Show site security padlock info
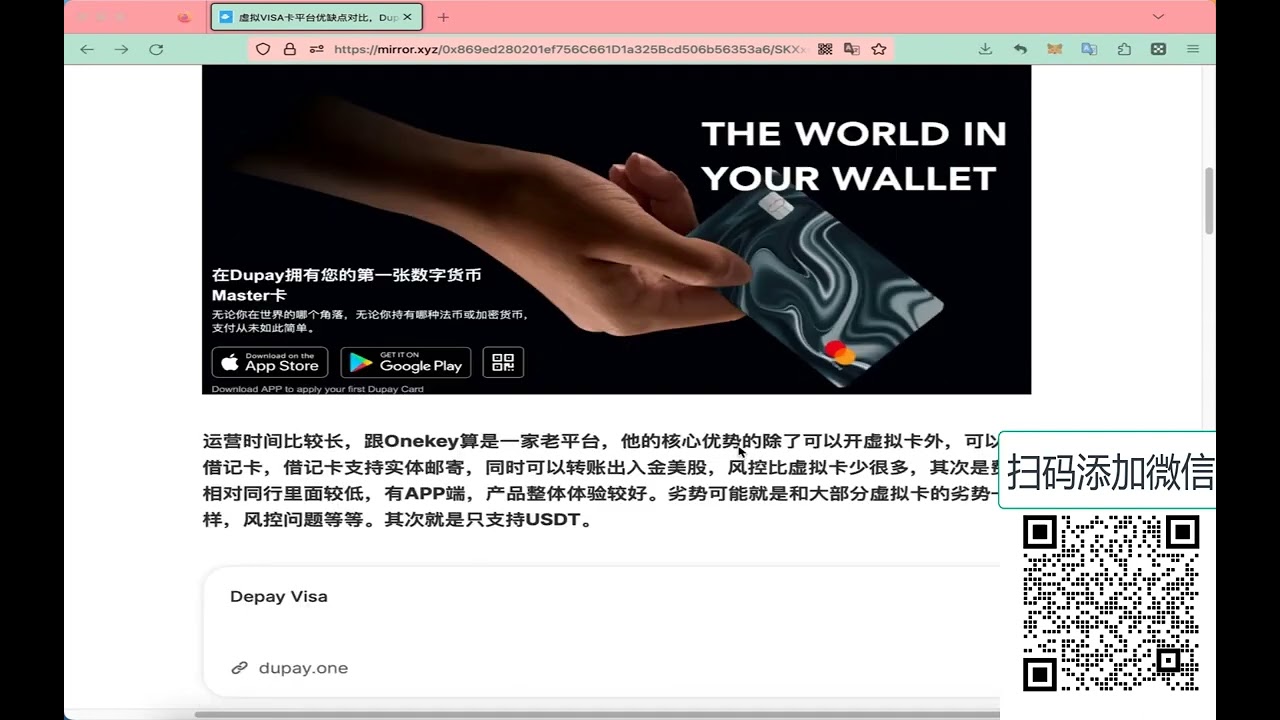The image size is (1280, 720). pos(290,49)
